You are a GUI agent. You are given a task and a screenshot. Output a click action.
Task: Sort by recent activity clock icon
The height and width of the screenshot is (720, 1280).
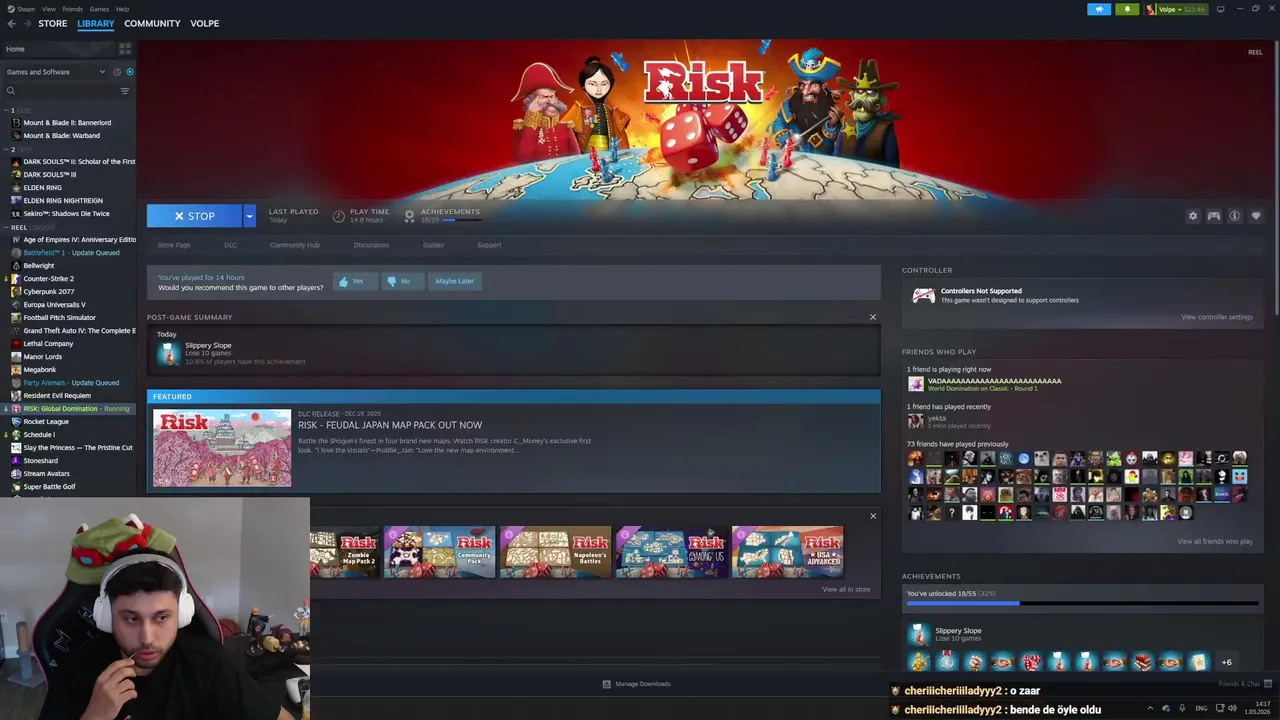click(x=116, y=72)
